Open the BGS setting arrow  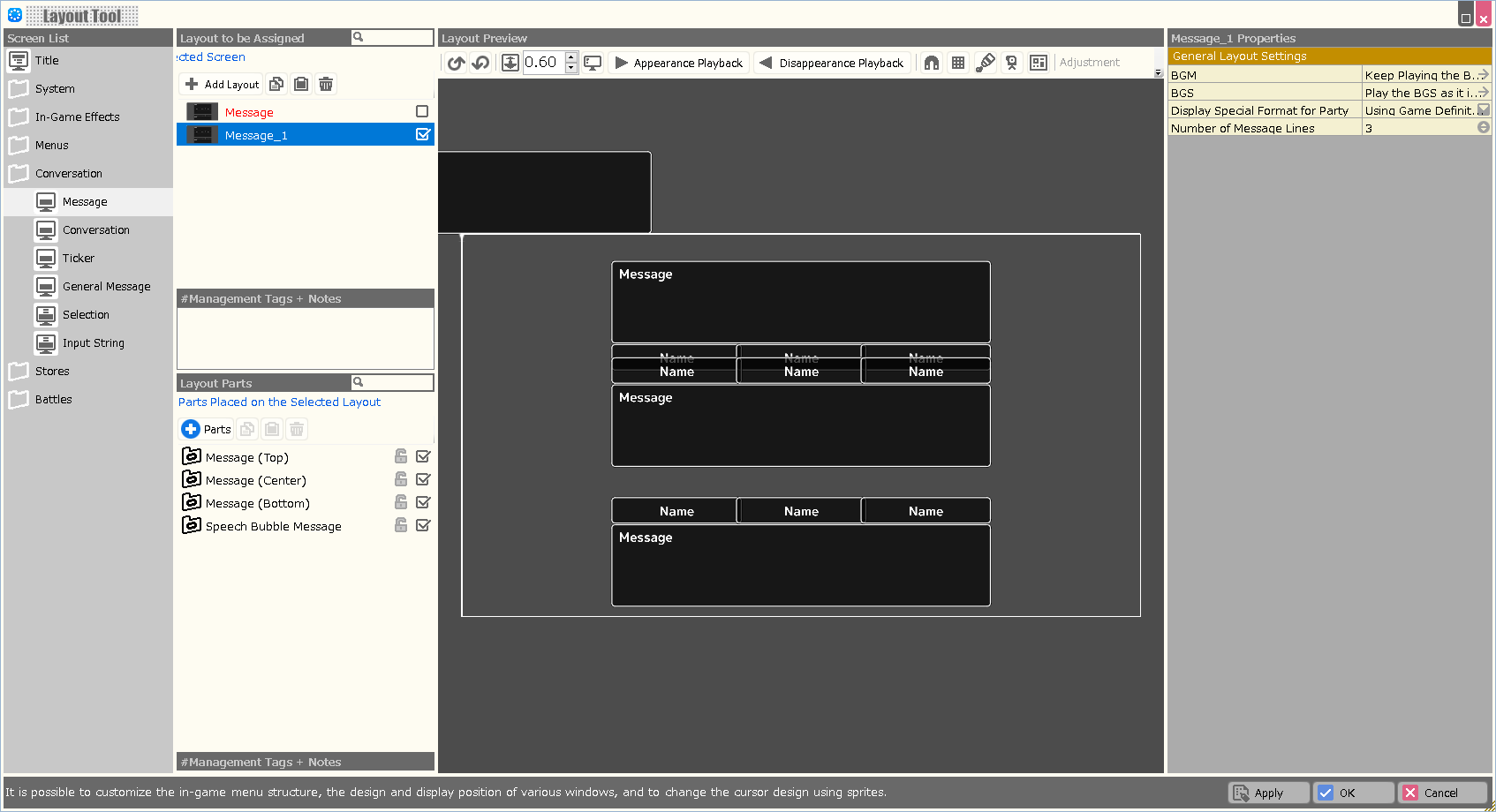[x=1484, y=93]
